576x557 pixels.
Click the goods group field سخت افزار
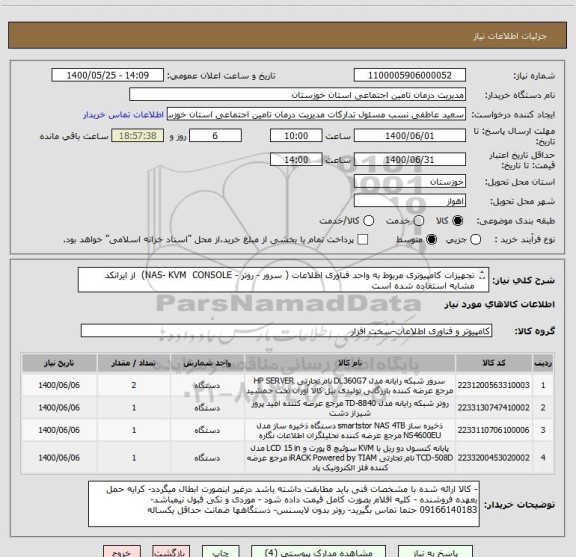coord(286,331)
